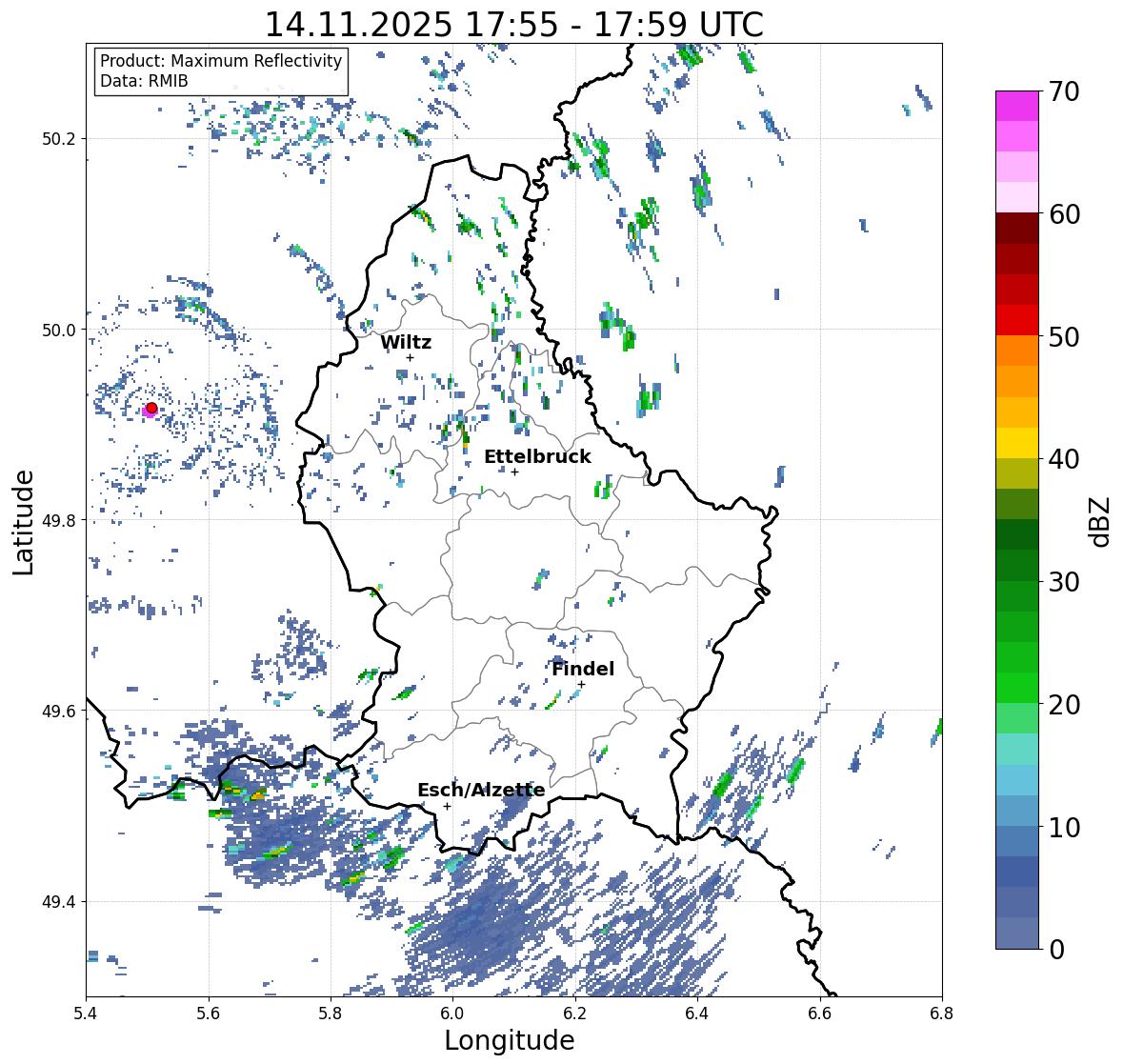Image resolution: width=1123 pixels, height=1064 pixels.
Task: Click the colorbar tick value 10
Action: 1063,827
